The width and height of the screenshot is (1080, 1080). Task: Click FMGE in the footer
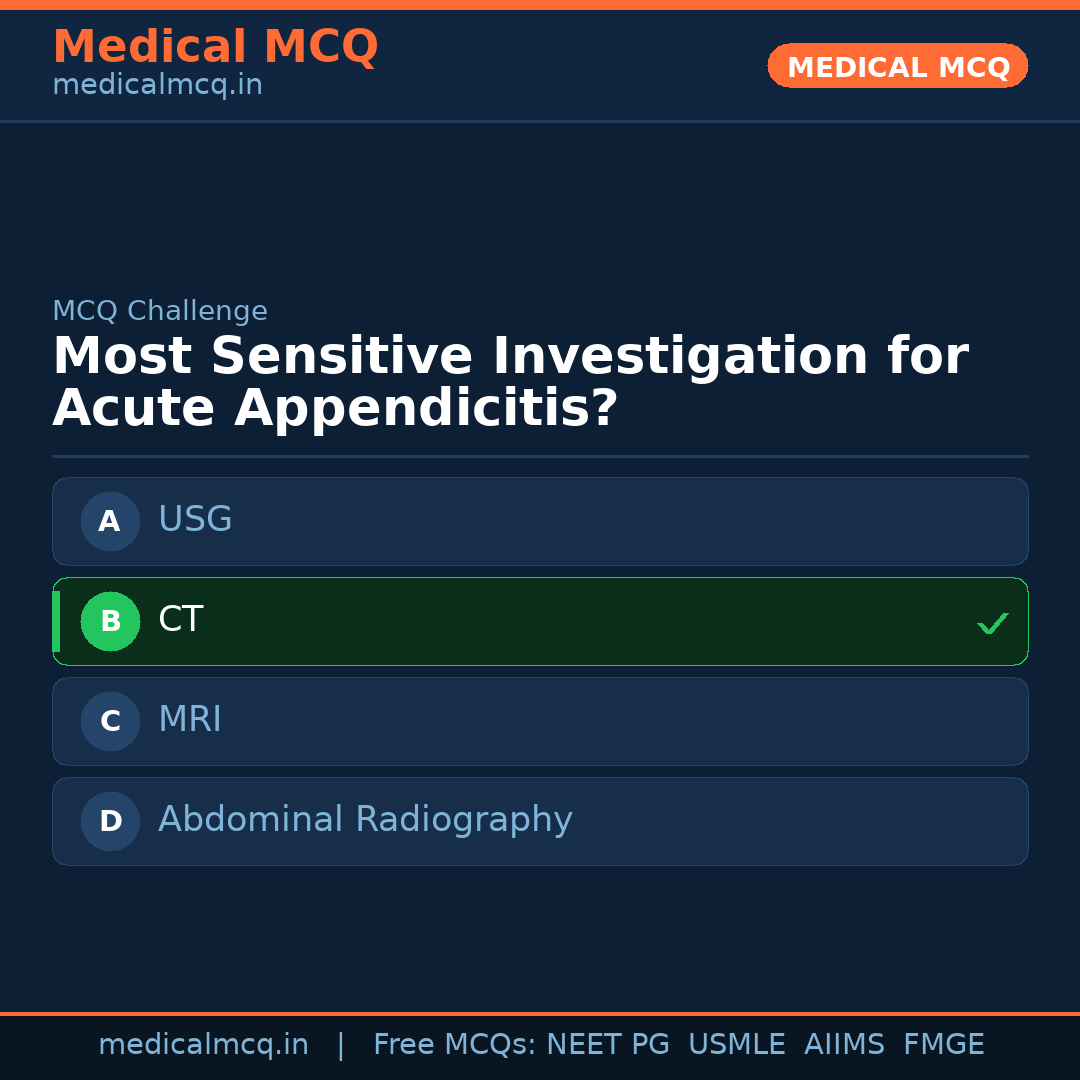tap(943, 1045)
